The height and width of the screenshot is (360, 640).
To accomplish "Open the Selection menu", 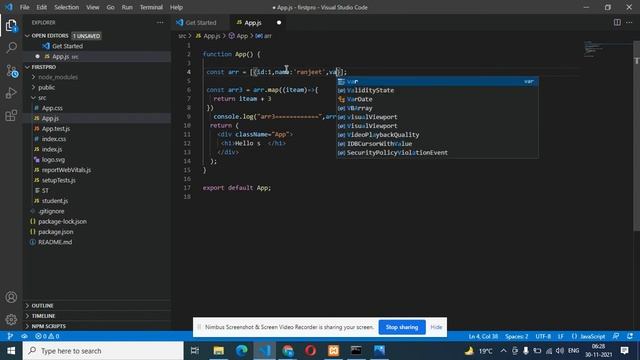I will point(67,7).
